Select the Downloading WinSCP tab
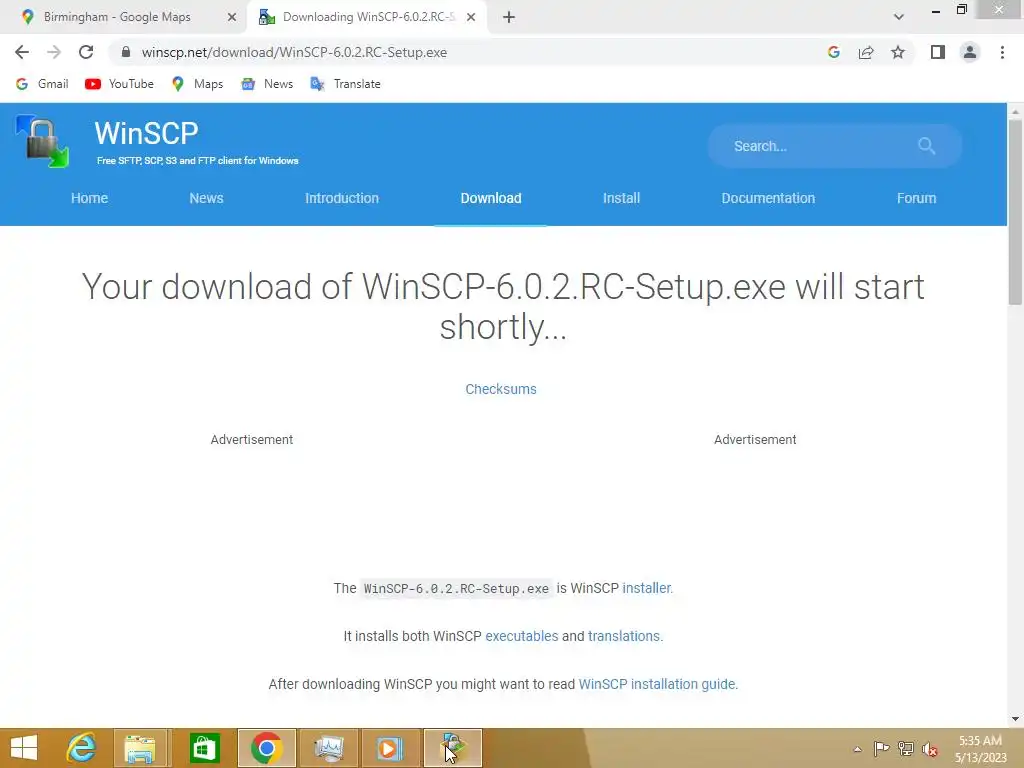The height and width of the screenshot is (768, 1024). [x=367, y=17]
